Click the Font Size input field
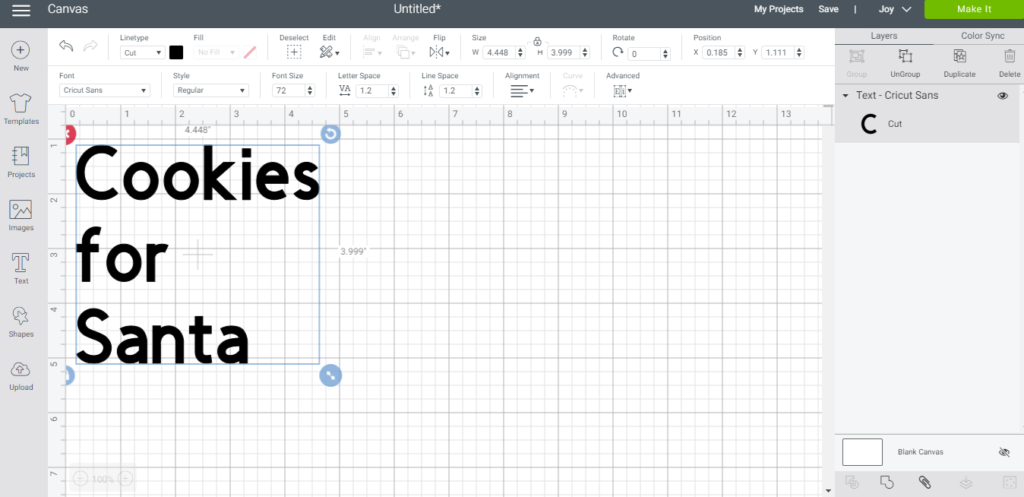The image size is (1024, 497). [x=287, y=91]
